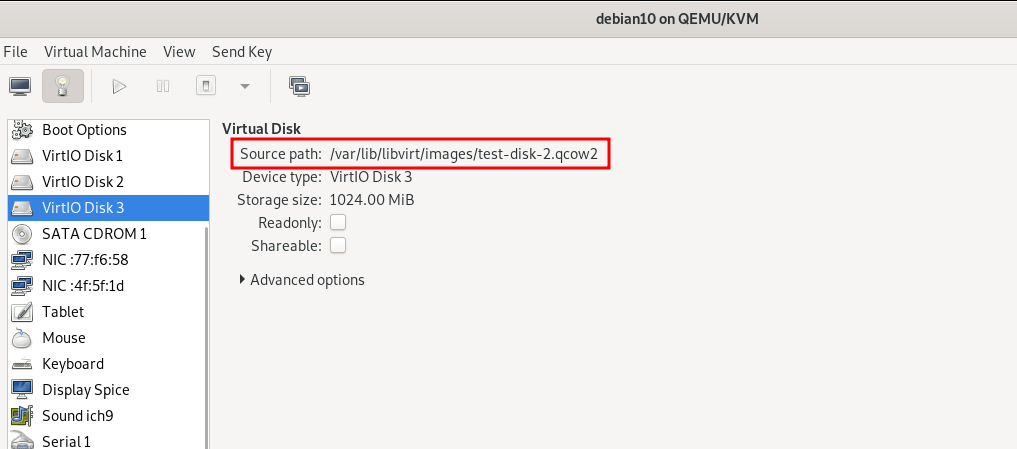Show the graphical console monitor icon
This screenshot has width=1017, height=449.
[20, 86]
